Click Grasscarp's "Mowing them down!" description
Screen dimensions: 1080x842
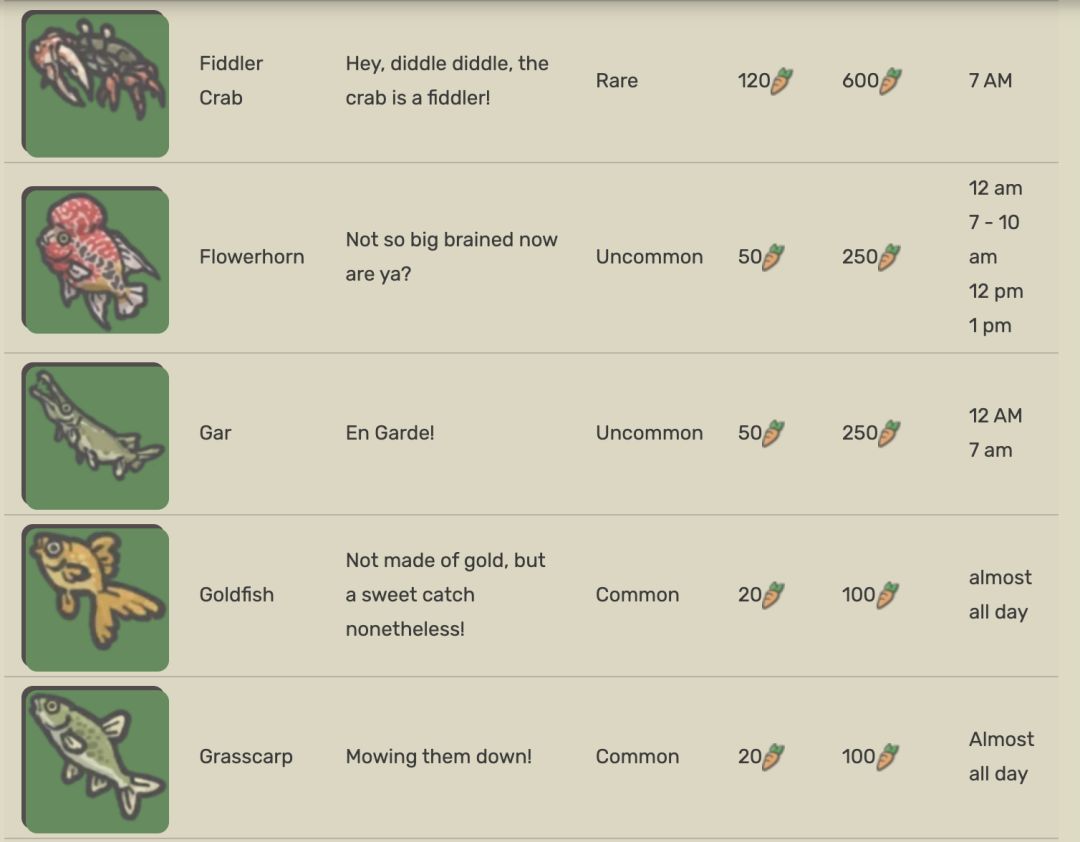pos(438,757)
